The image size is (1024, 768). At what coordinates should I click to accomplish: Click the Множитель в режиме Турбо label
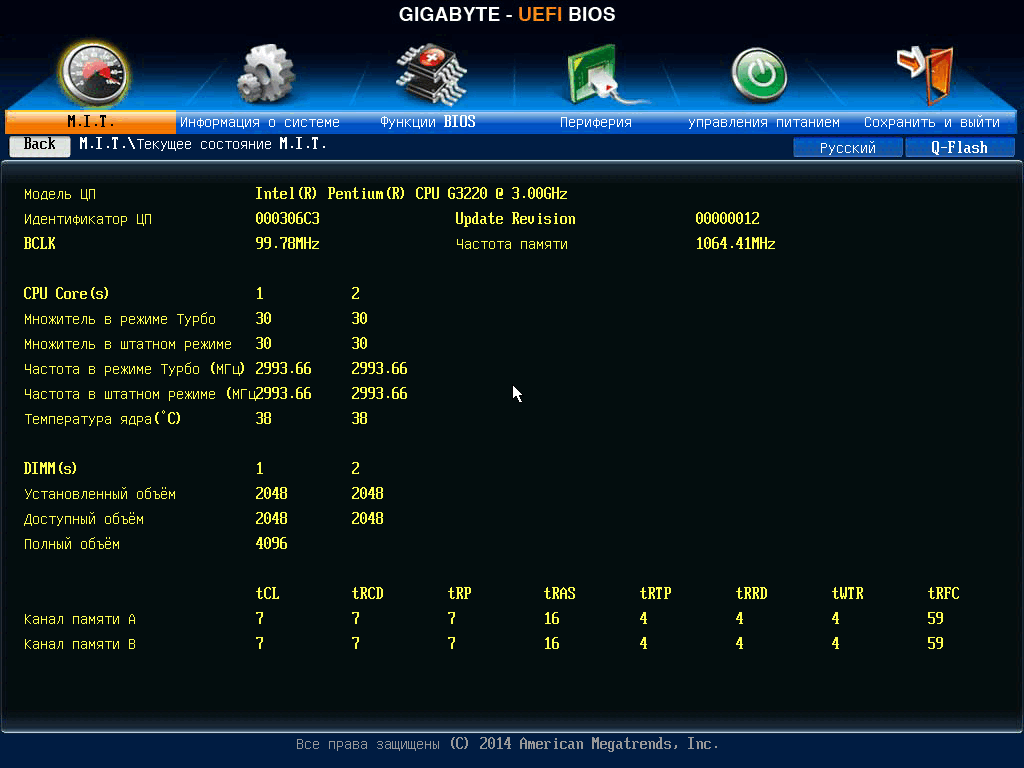coord(120,319)
